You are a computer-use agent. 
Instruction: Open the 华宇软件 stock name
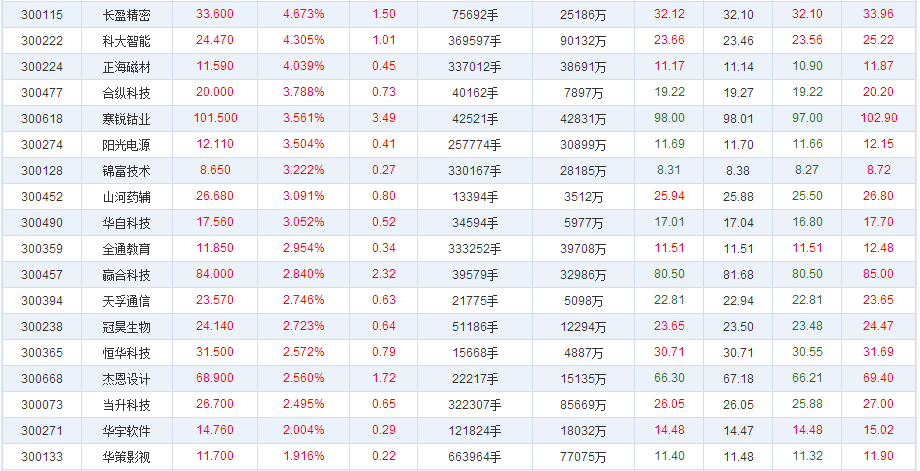coord(126,431)
